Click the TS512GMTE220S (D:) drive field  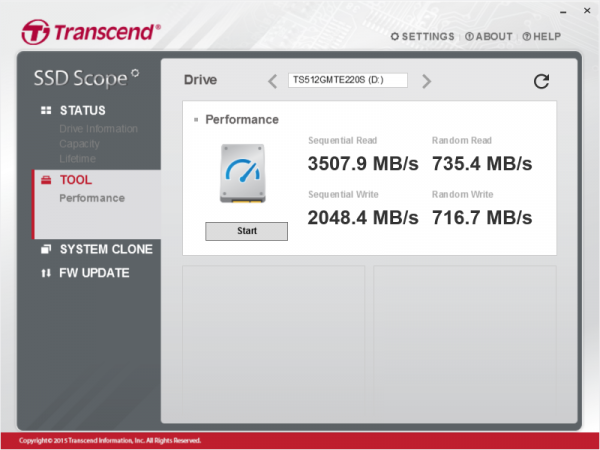tap(347, 80)
